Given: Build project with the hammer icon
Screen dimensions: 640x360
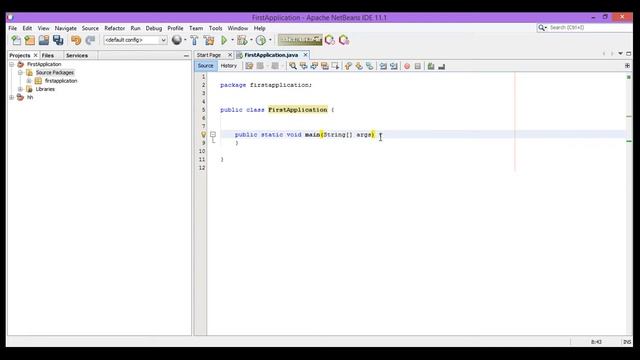Looking at the screenshot, I should click(x=194, y=40).
